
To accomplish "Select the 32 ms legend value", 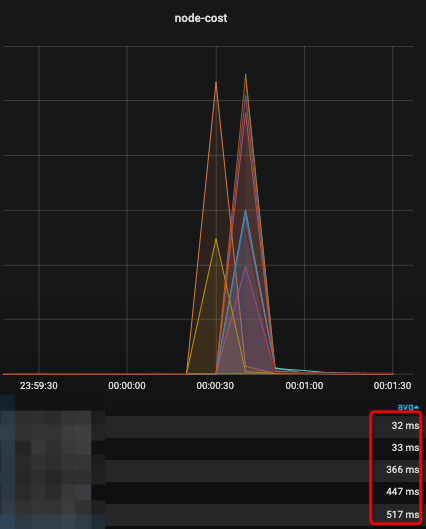I will click(x=405, y=426).
